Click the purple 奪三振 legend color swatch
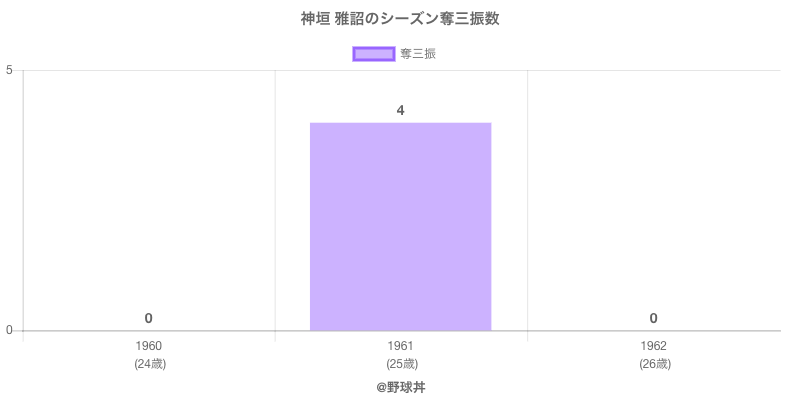 click(374, 54)
